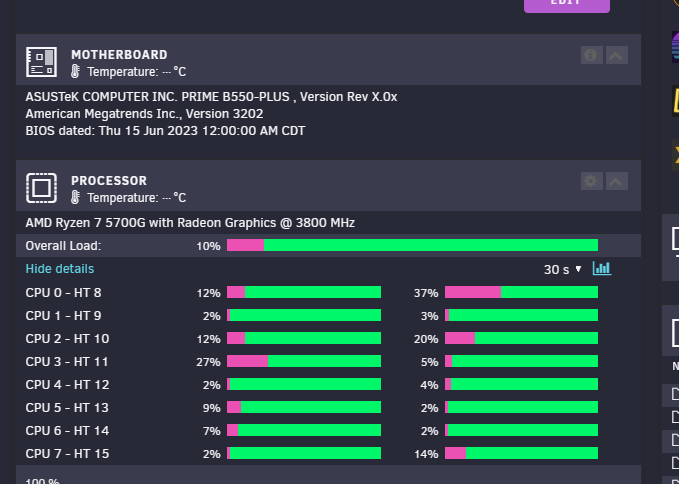The image size is (679, 484).
Task: Click the Motherboard info icon
Action: tap(592, 55)
